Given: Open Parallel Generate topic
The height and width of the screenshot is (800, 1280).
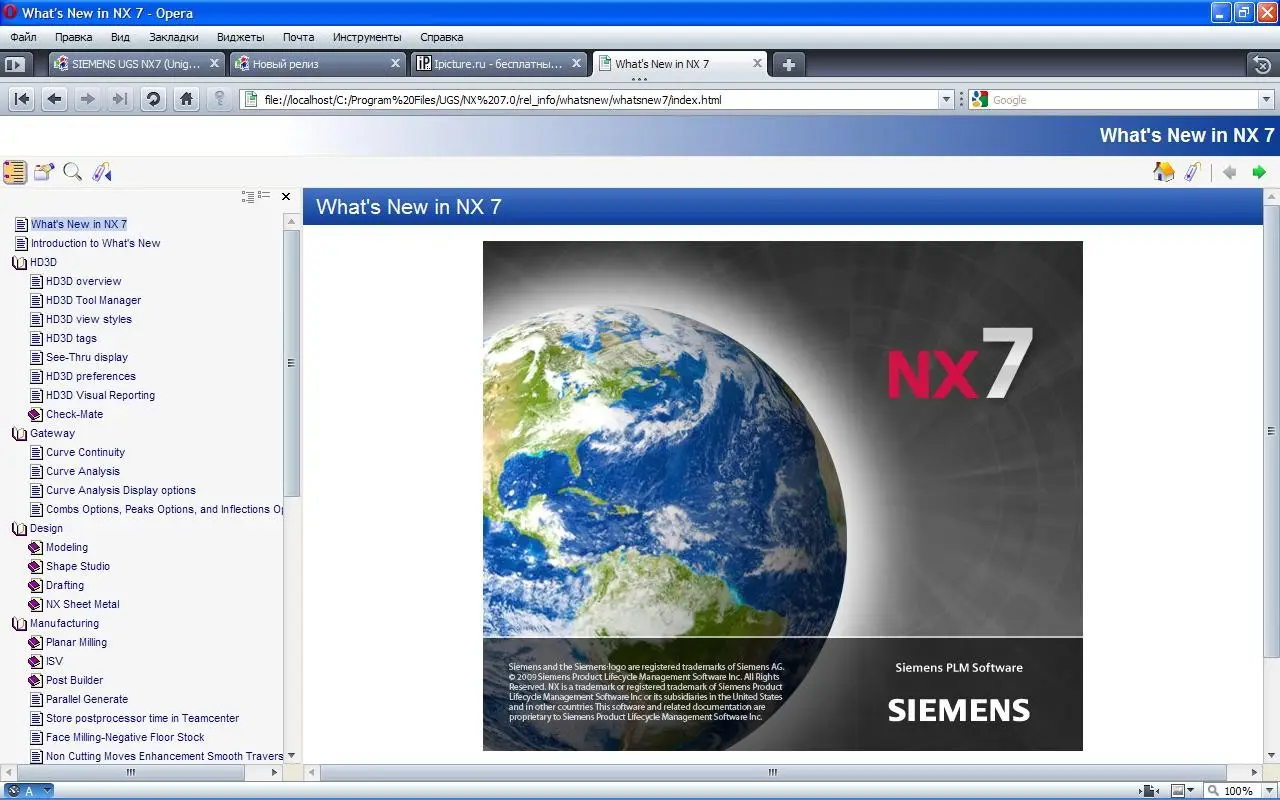Looking at the screenshot, I should click(x=87, y=699).
